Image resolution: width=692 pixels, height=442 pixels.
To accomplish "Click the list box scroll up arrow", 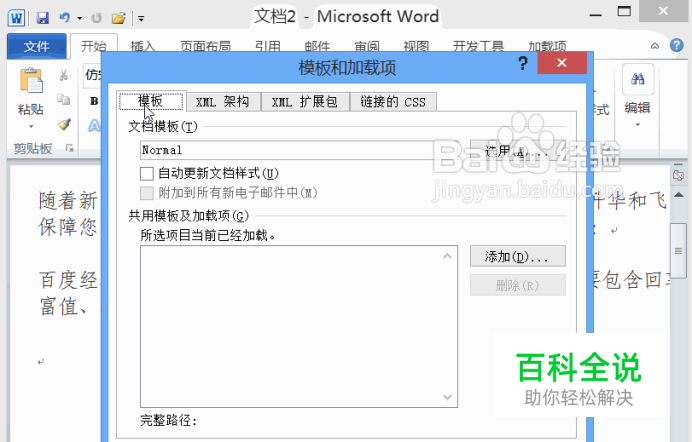I will coord(448,256).
